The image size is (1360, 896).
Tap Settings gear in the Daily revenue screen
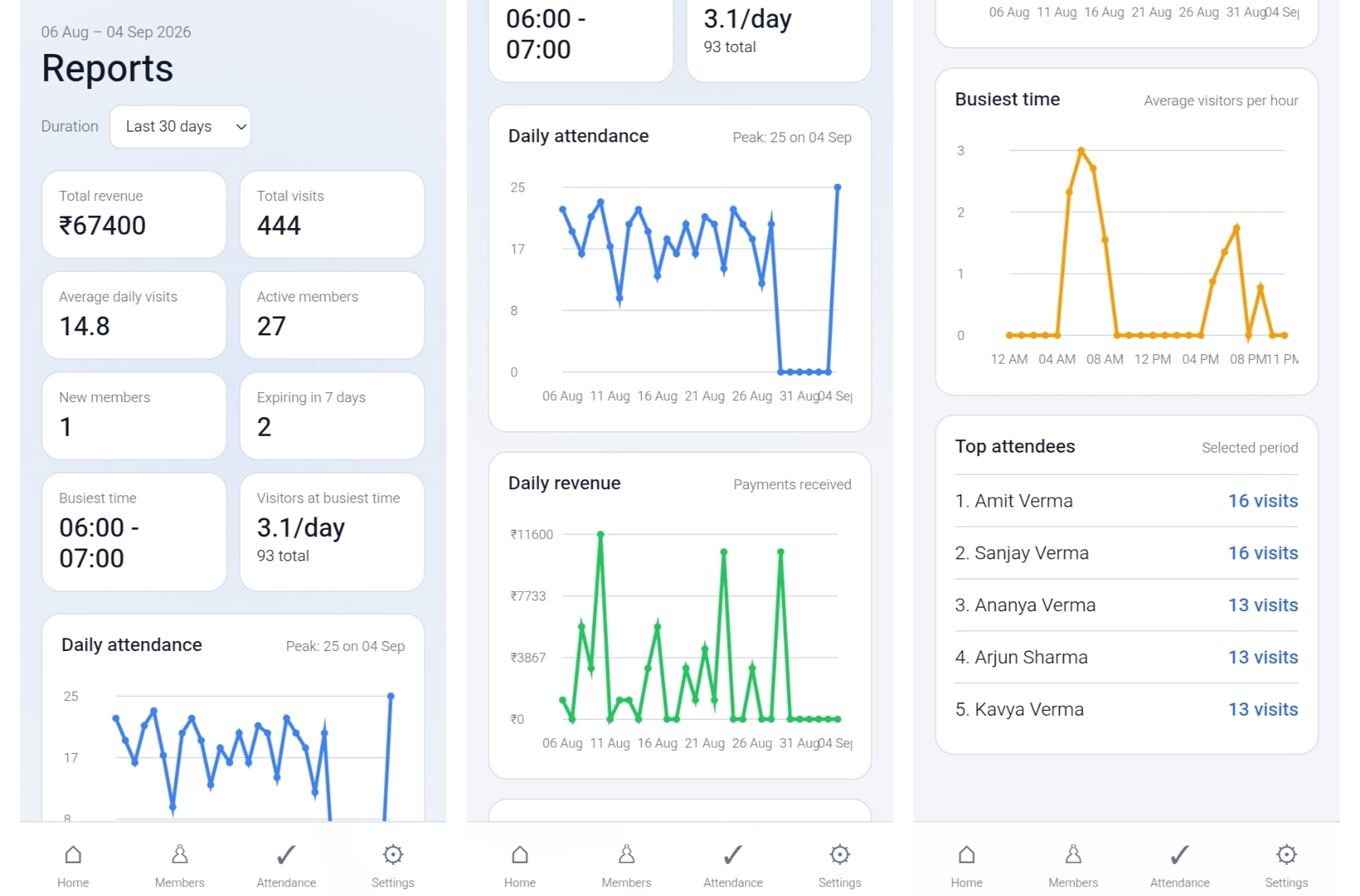point(840,855)
